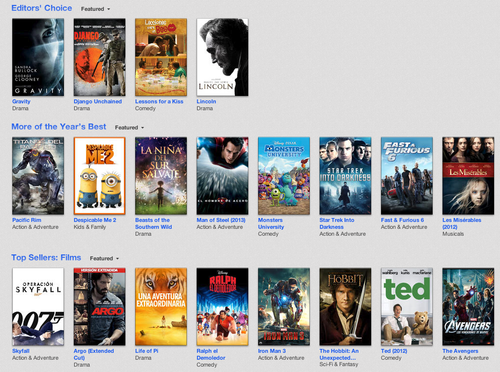Open the Una Aventura Extraordinaria poster
This screenshot has width=500, height=372.
(161, 307)
